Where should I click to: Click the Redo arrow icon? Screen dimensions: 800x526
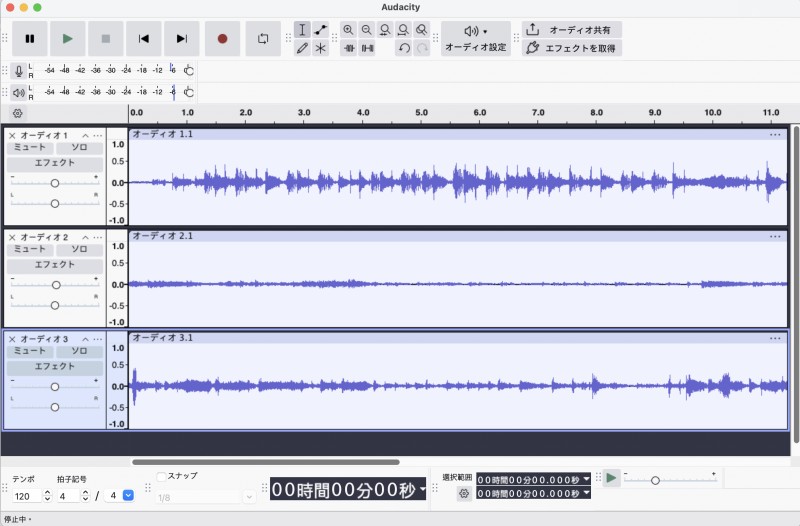(x=422, y=48)
